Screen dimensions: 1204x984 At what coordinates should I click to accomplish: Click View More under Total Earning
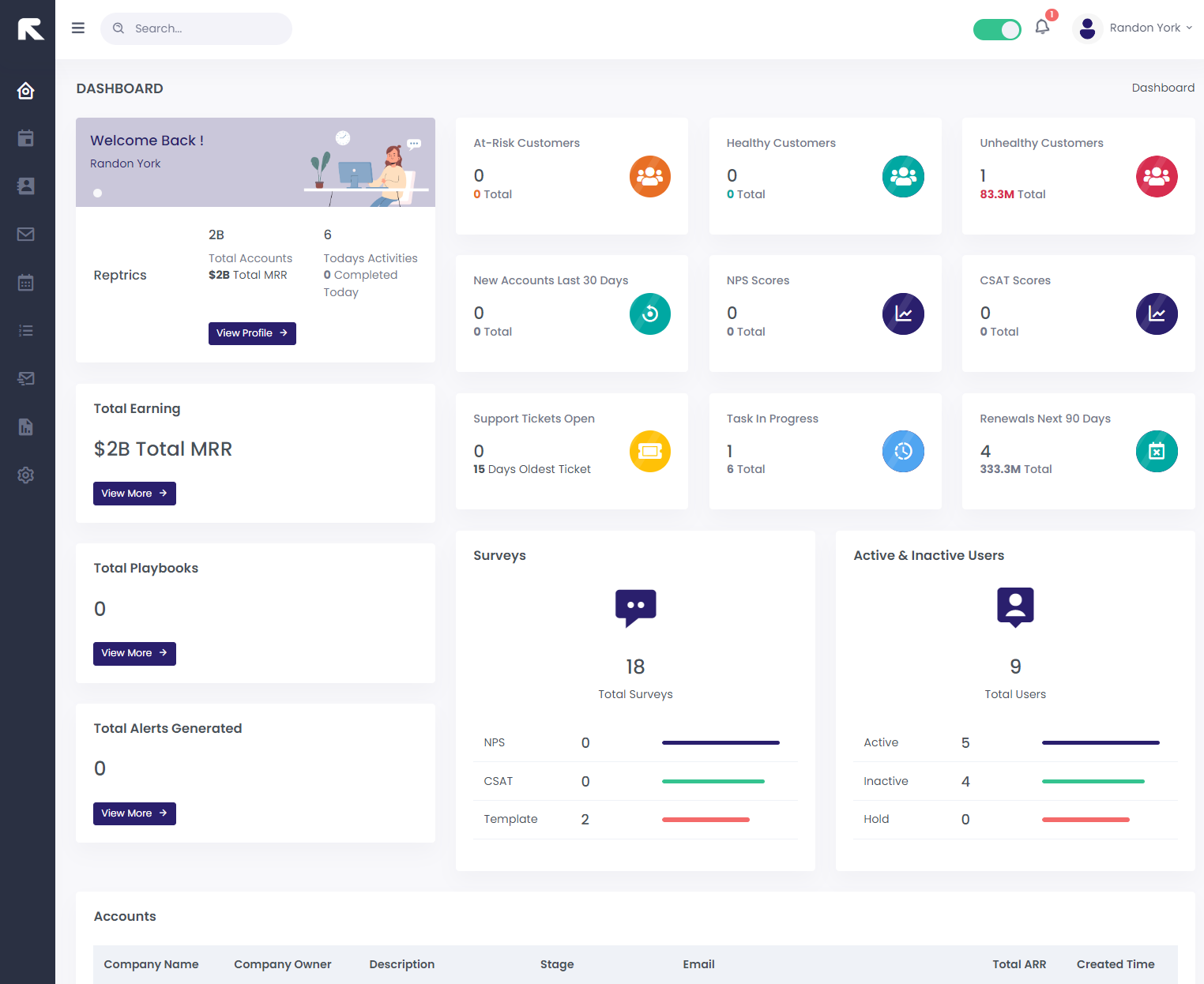[x=134, y=494]
